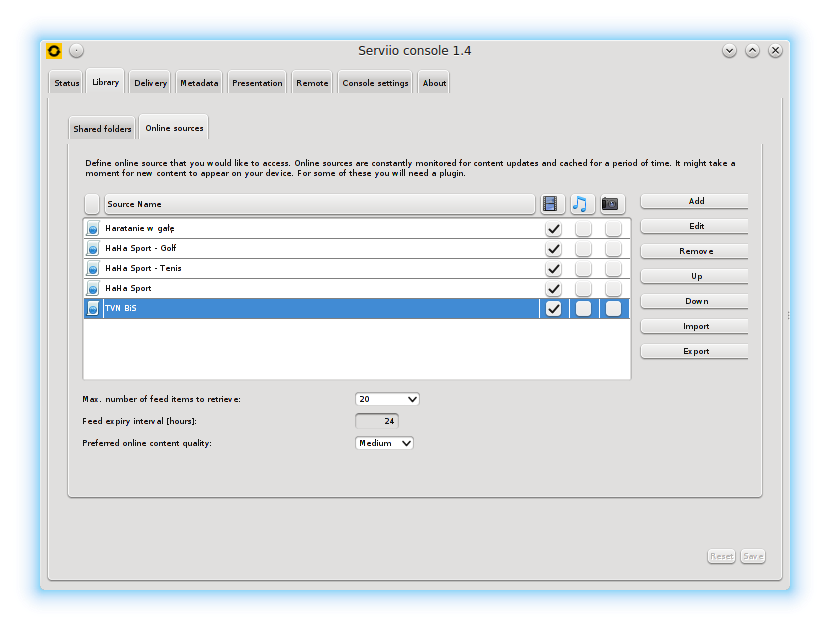Open the max feed items dropdown

point(387,399)
